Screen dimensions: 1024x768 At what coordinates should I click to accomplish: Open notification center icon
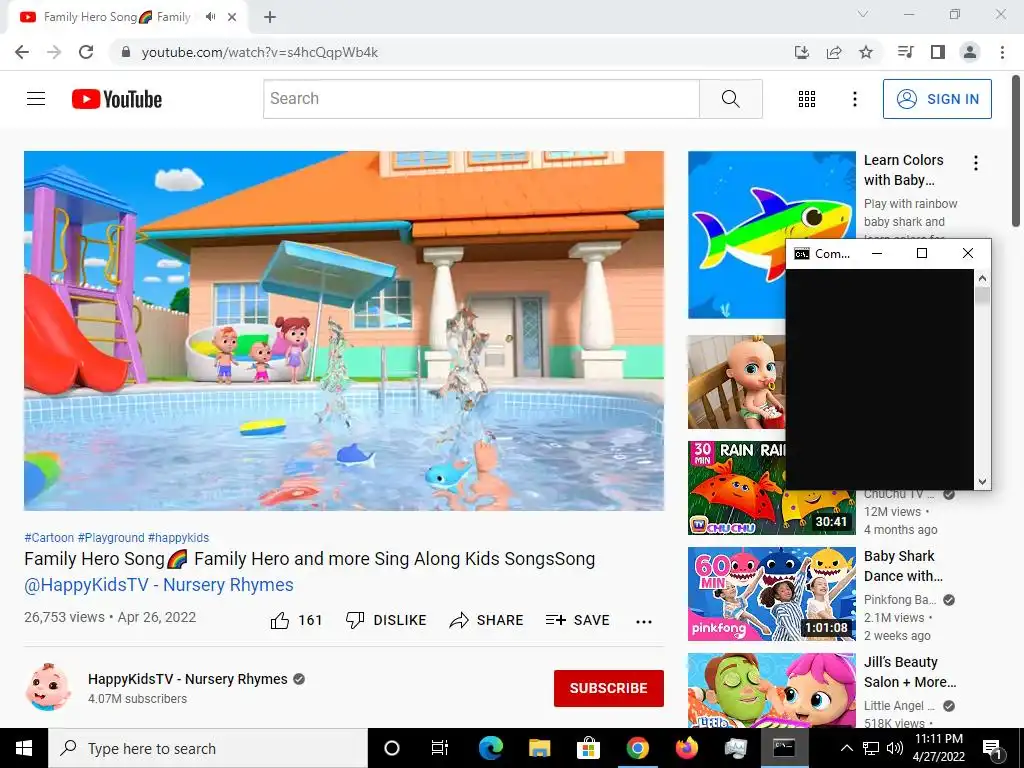pyautogui.click(x=992, y=750)
